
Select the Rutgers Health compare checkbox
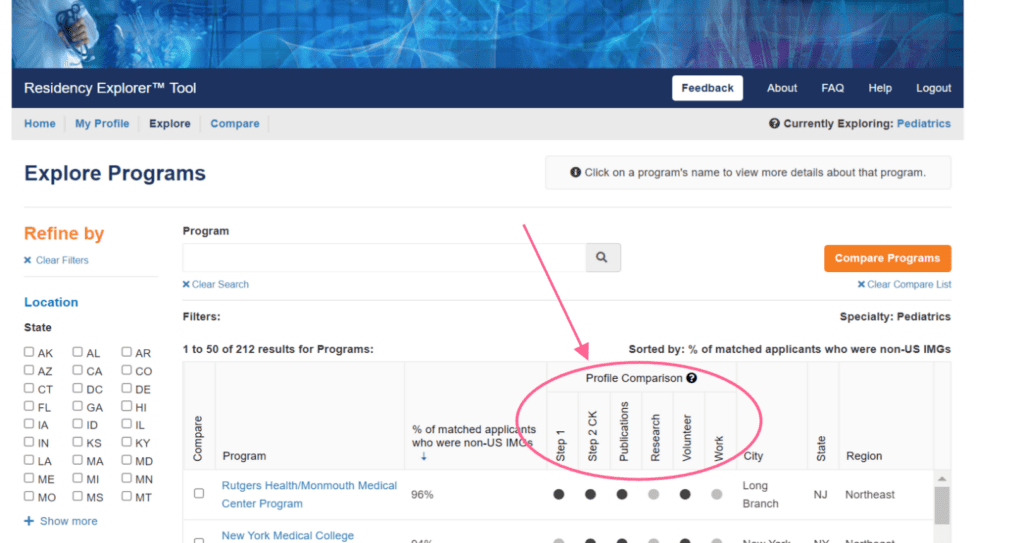199,494
